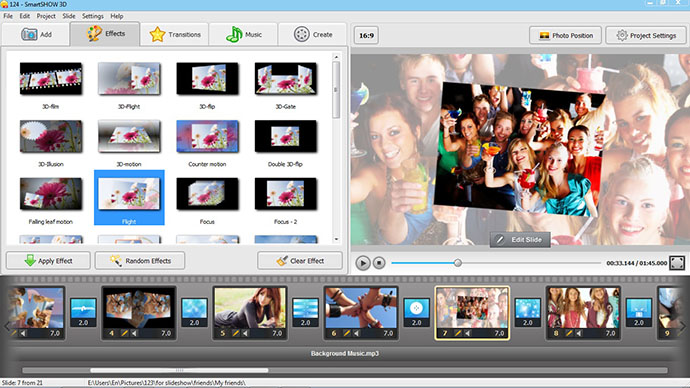
Task: Click the Apply Effect button
Action: [48, 260]
